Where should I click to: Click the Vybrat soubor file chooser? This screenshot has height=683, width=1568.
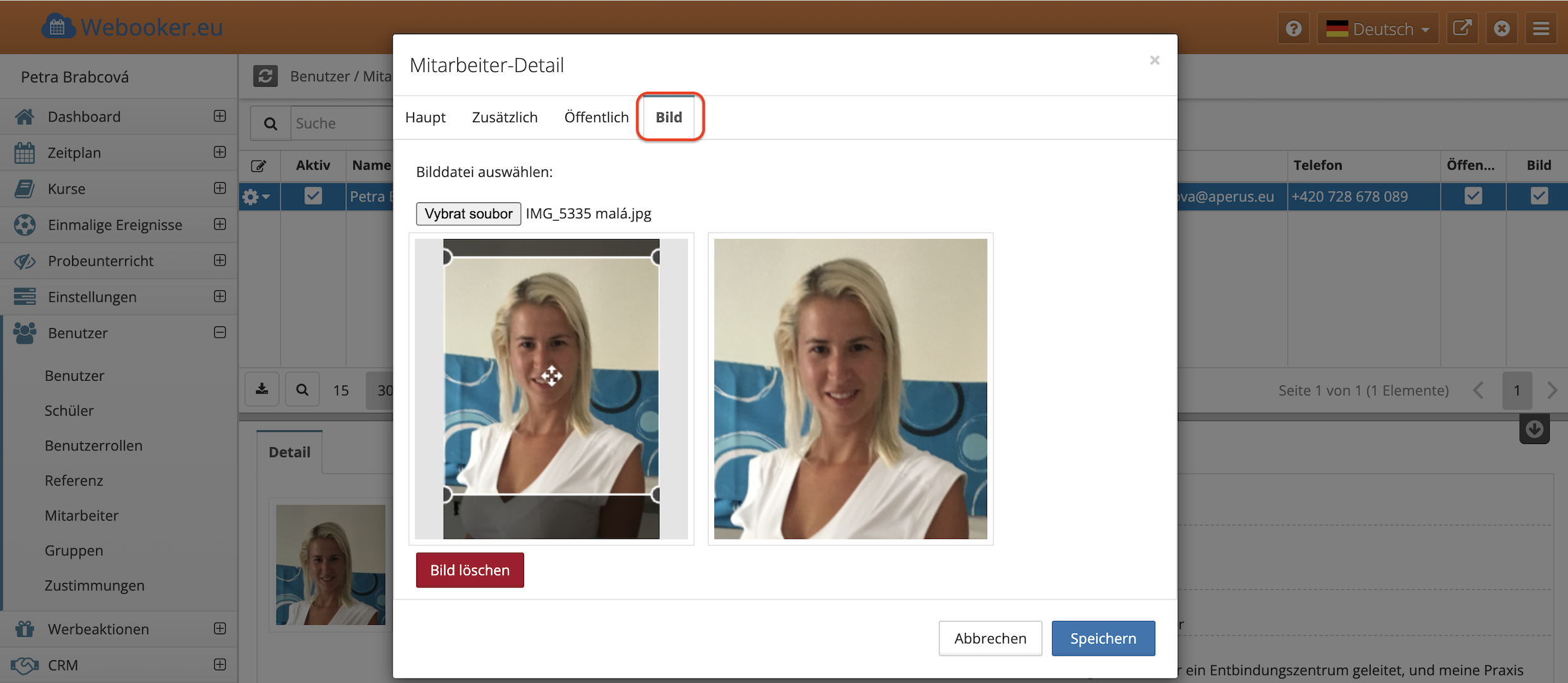[469, 214]
